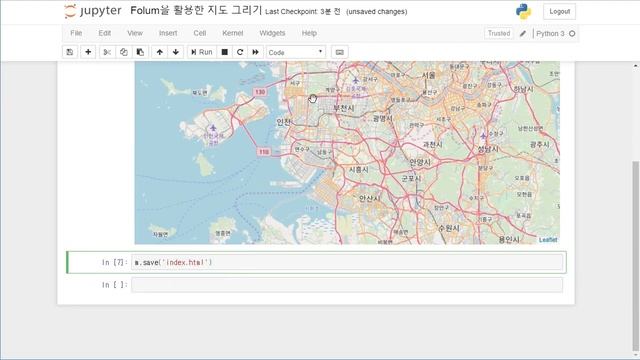This screenshot has width=640, height=360.
Task: Restart the kernel icon
Action: (x=240, y=52)
